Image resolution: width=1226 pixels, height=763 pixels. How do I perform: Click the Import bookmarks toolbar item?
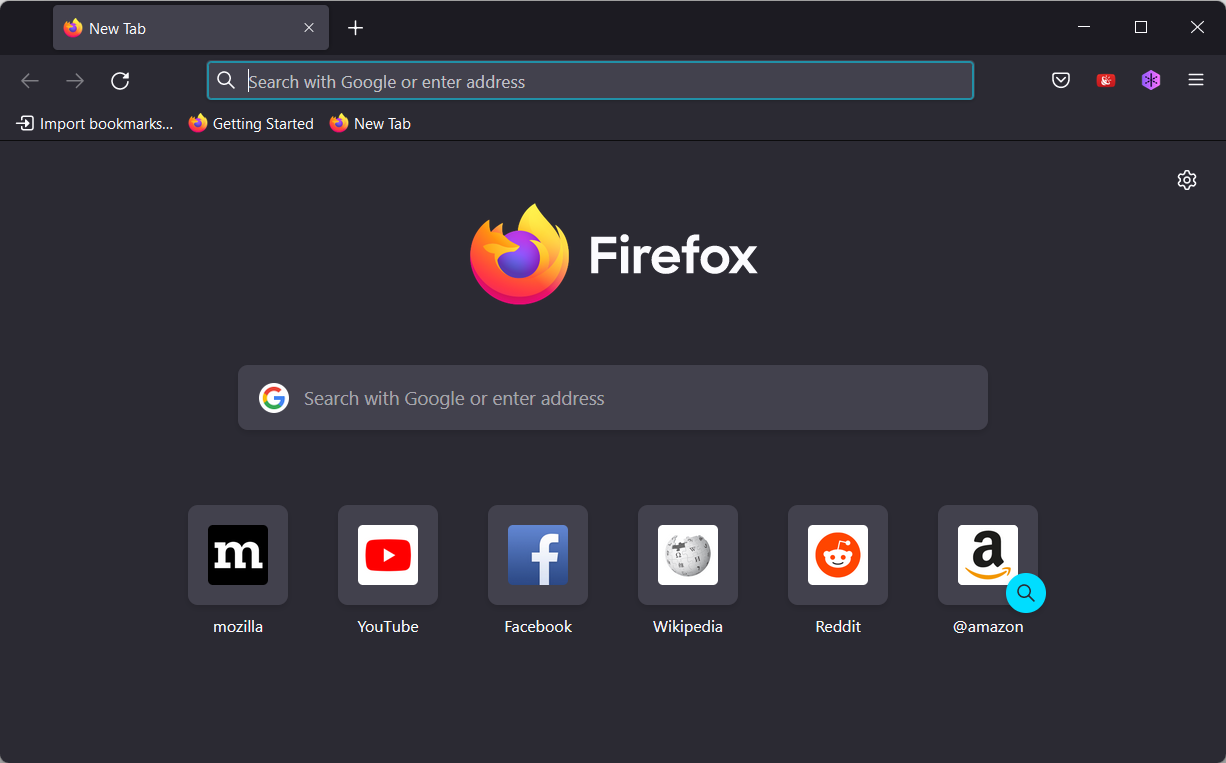[94, 124]
